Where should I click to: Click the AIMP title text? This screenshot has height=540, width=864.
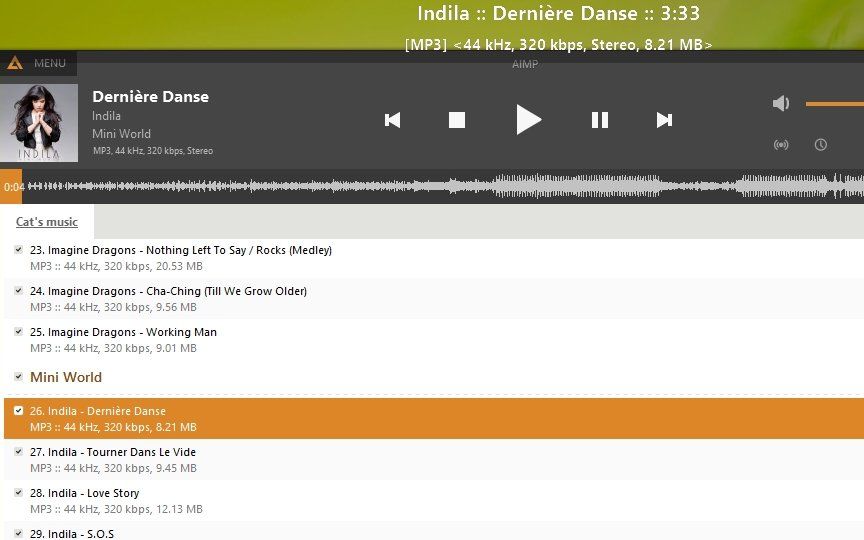[525, 64]
